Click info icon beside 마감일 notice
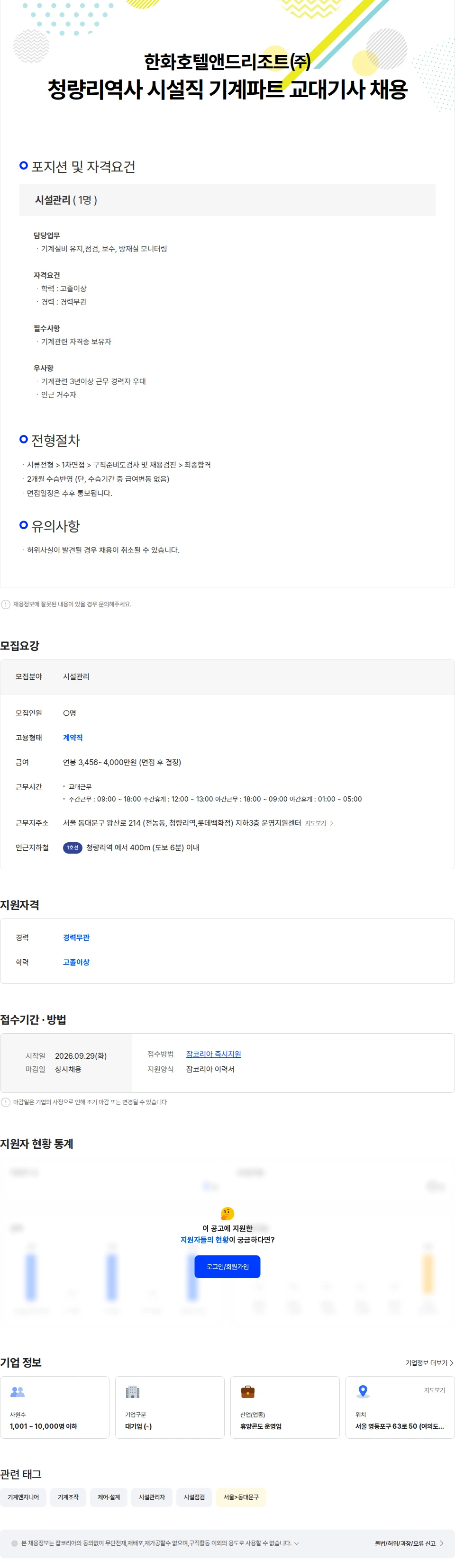This screenshot has width=455, height=1568. coord(6,1102)
